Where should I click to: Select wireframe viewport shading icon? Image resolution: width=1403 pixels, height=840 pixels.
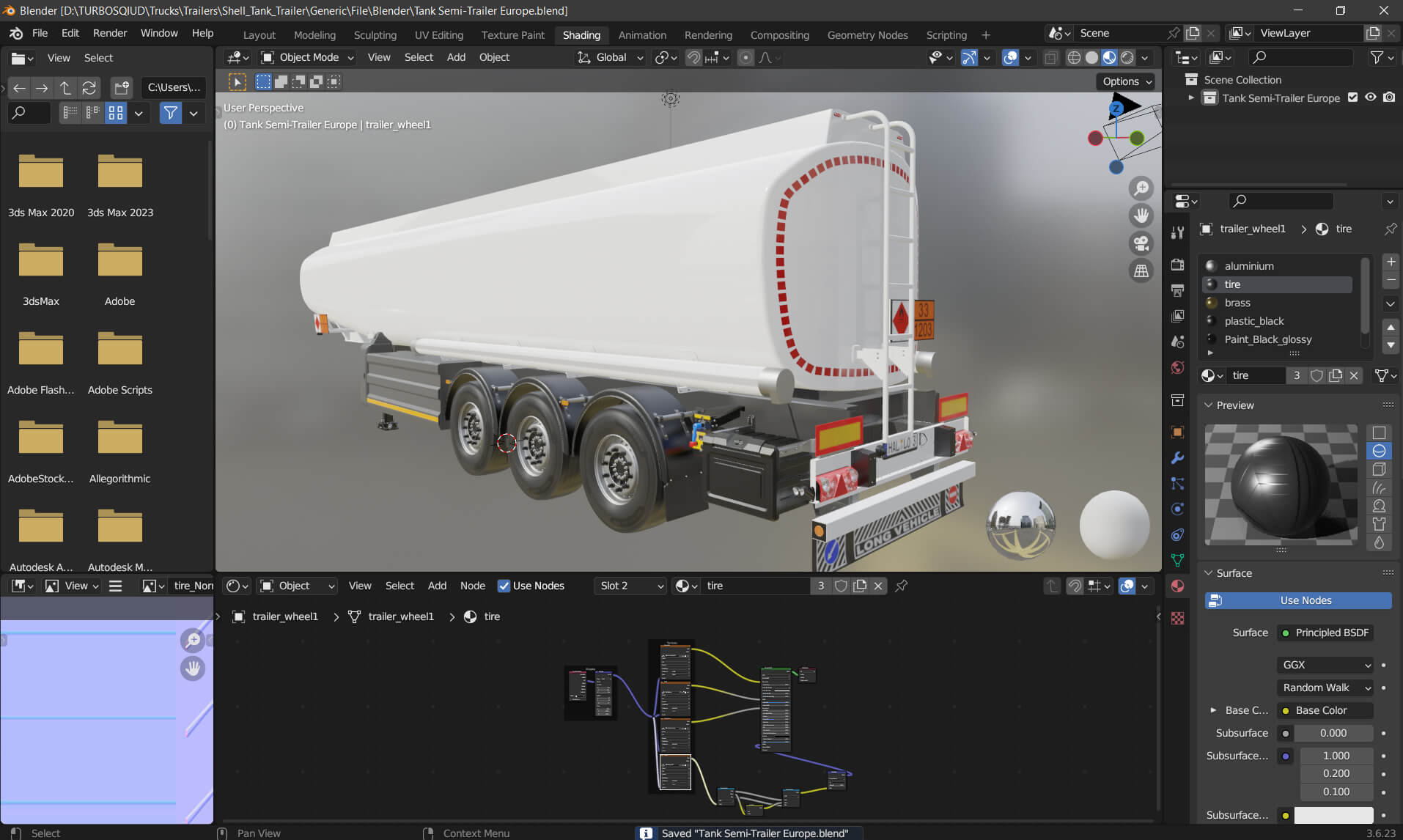click(1074, 57)
